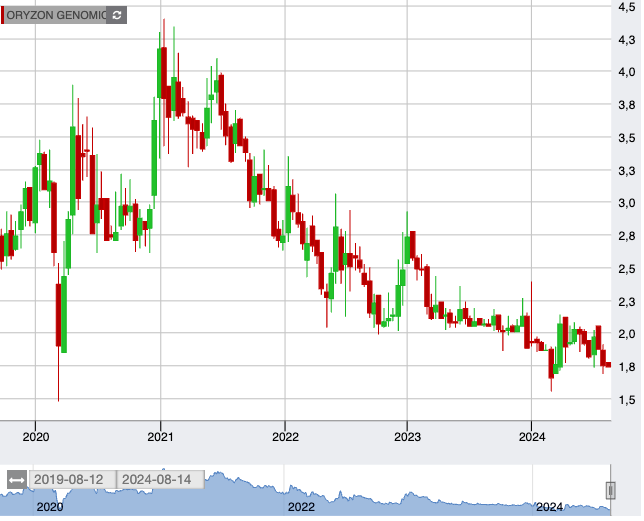Edit the end date 2024-08-14 field
The image size is (644, 521).
(x=161, y=480)
